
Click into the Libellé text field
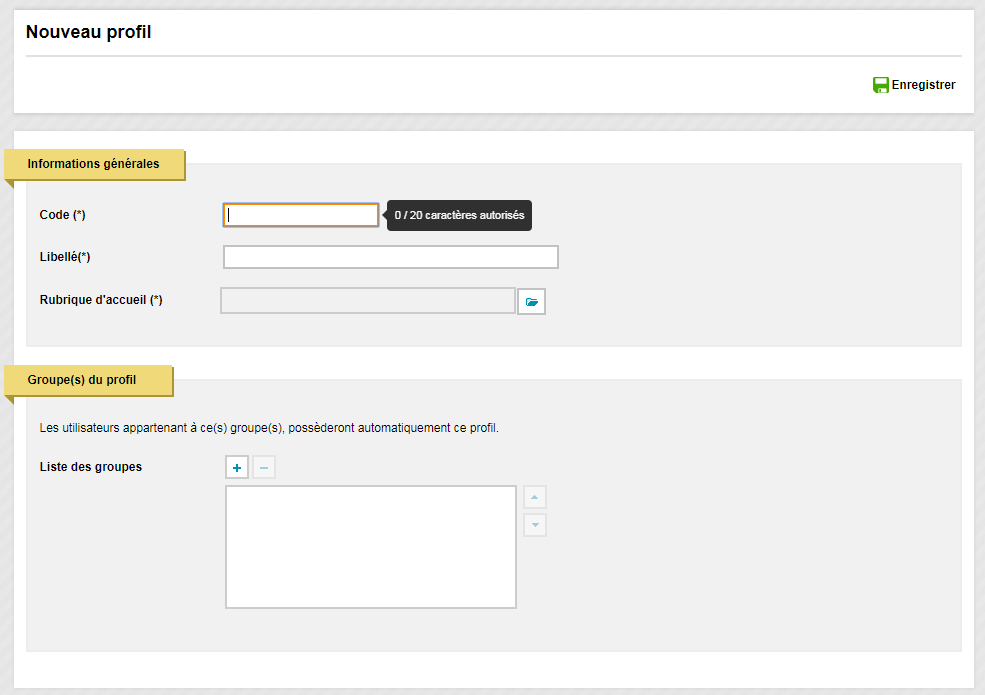[391, 257]
